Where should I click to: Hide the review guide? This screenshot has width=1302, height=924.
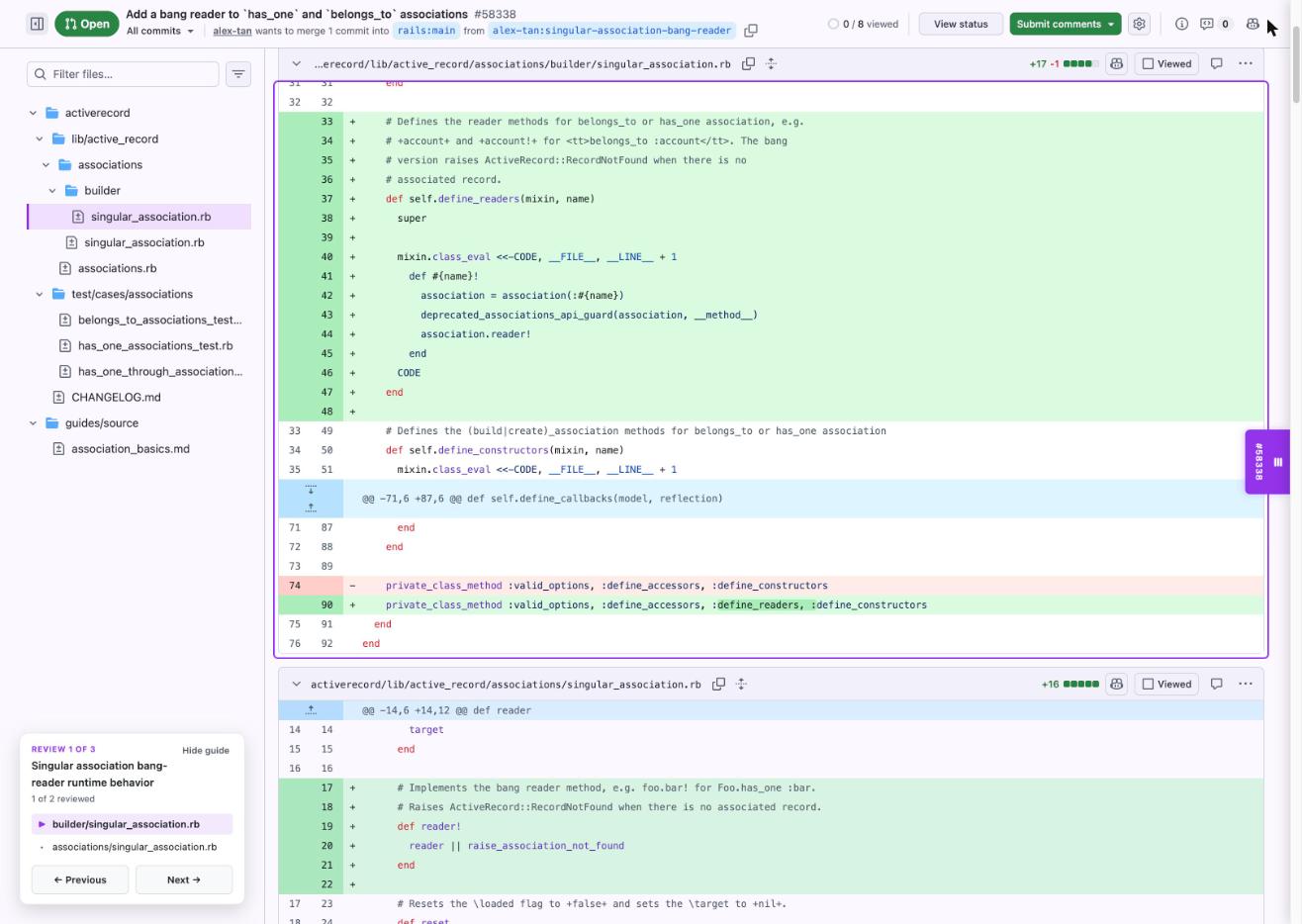[x=206, y=750]
